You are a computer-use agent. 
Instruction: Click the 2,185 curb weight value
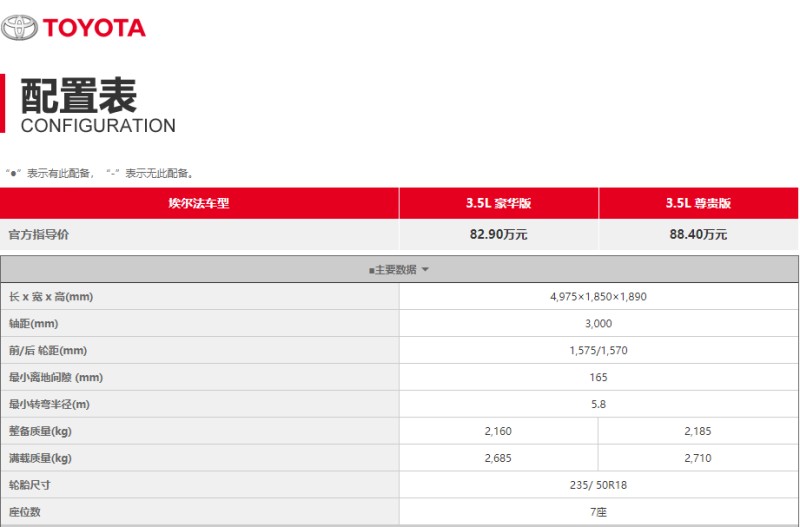[697, 431]
